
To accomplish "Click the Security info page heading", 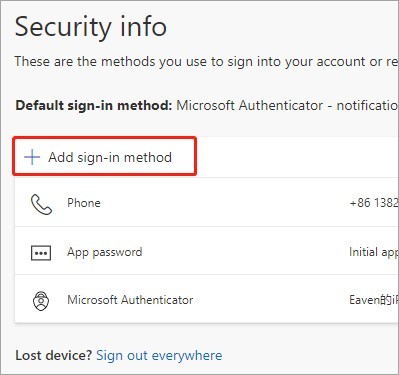I will coord(91,27).
